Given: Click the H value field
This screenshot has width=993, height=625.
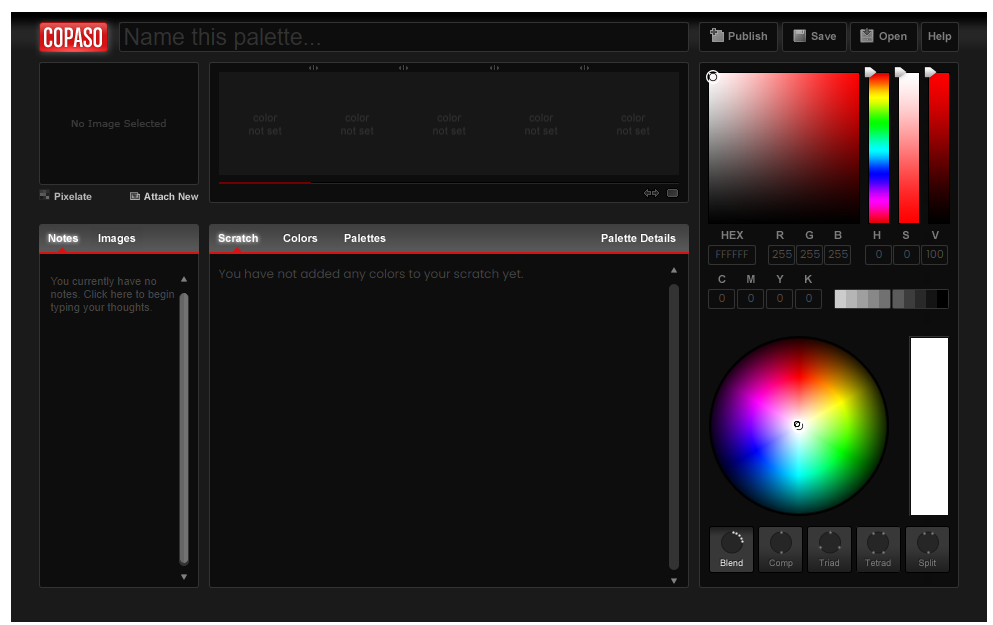Looking at the screenshot, I should (878, 255).
